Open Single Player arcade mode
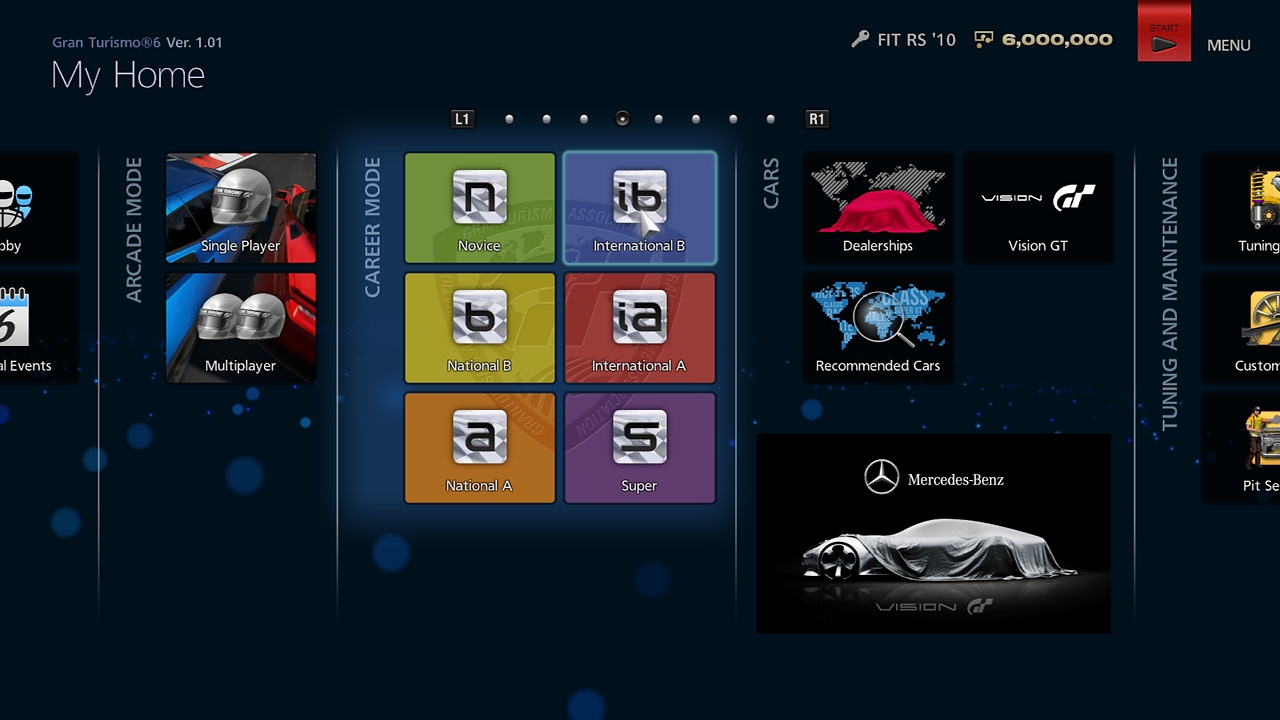Screen dimensions: 1280x720 pyautogui.click(x=241, y=208)
